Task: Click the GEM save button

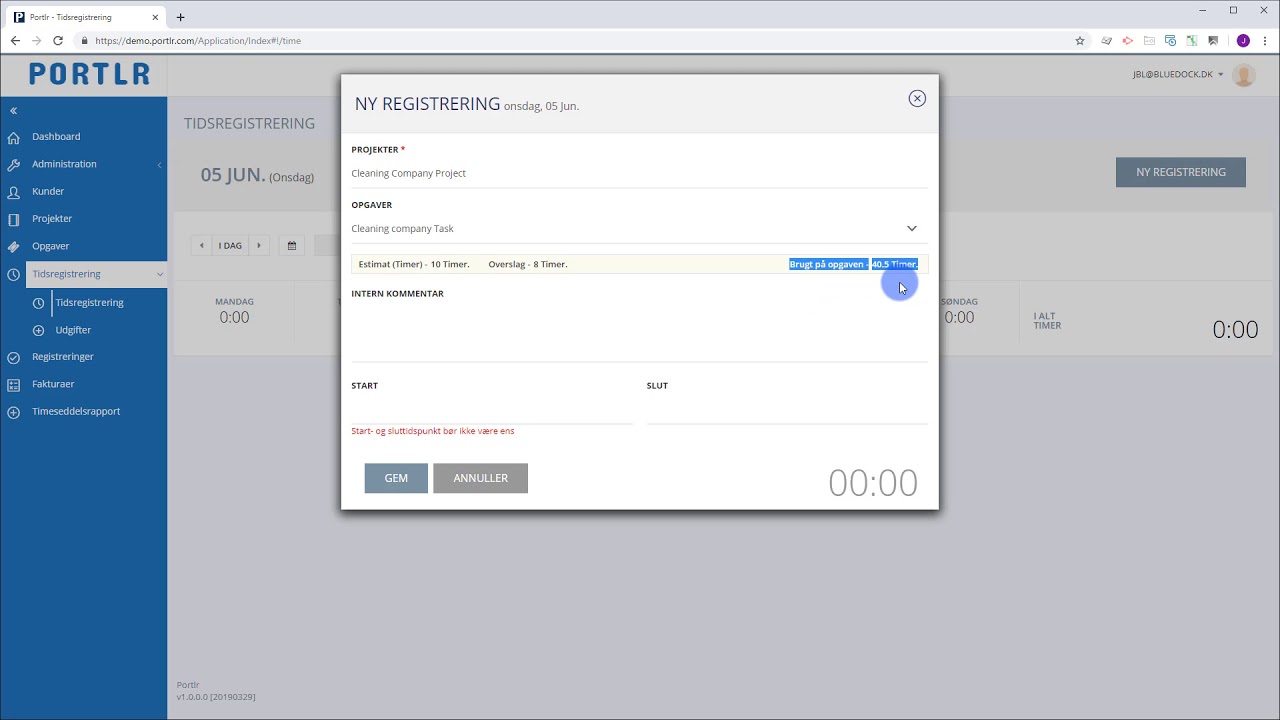Action: point(396,478)
